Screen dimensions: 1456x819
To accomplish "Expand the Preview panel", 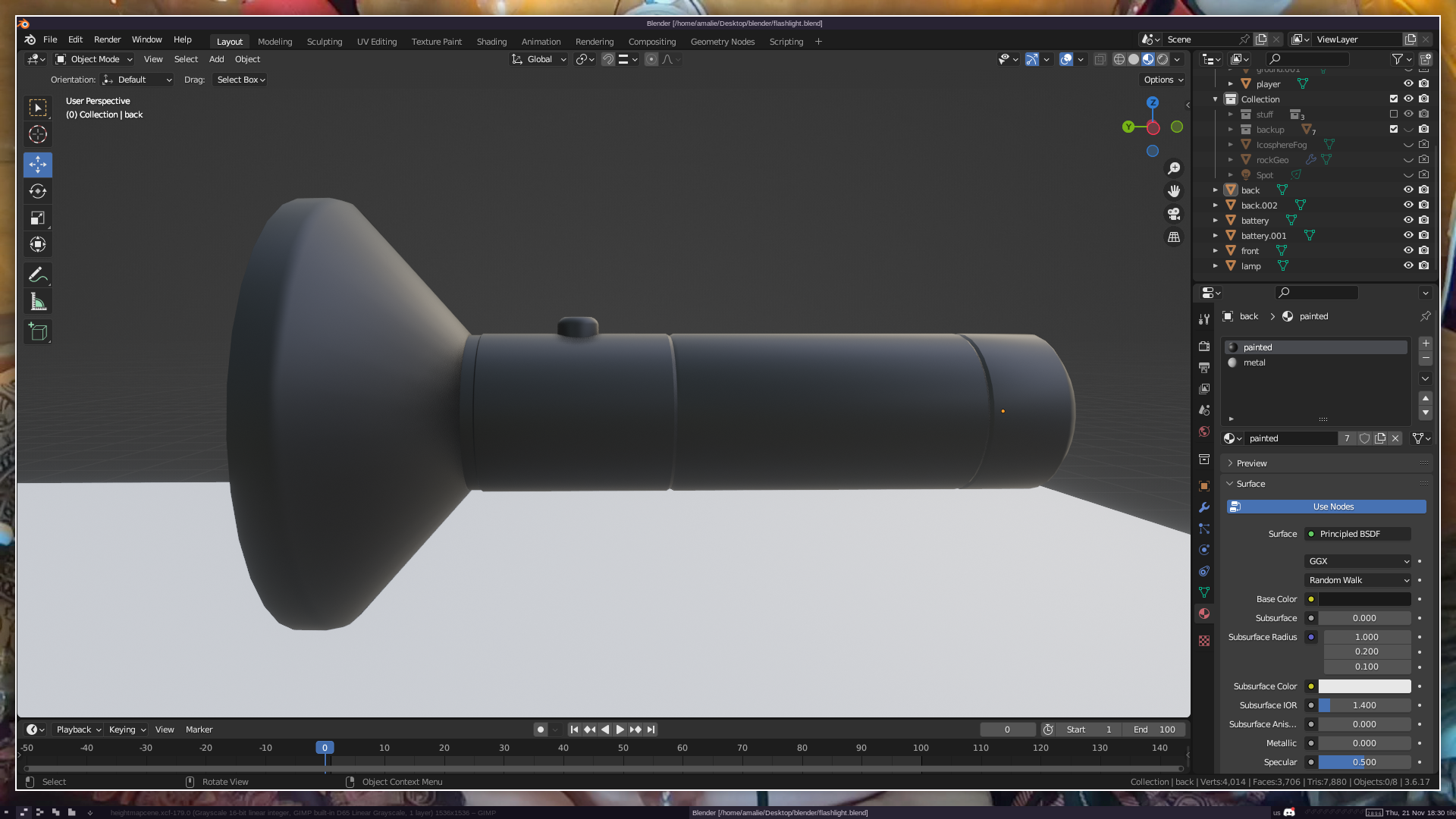I will (x=1251, y=463).
